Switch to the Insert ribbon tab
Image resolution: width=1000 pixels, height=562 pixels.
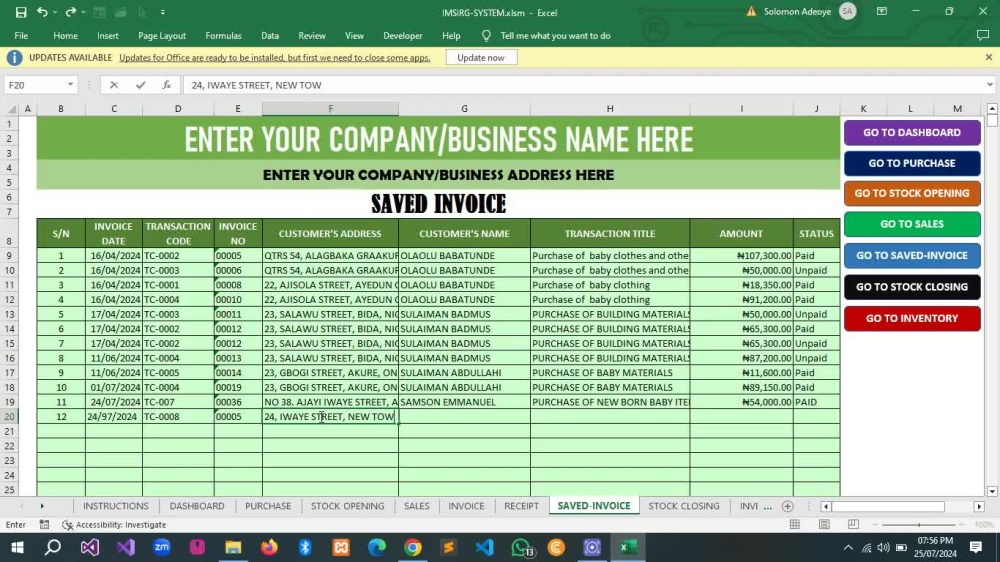(x=108, y=36)
